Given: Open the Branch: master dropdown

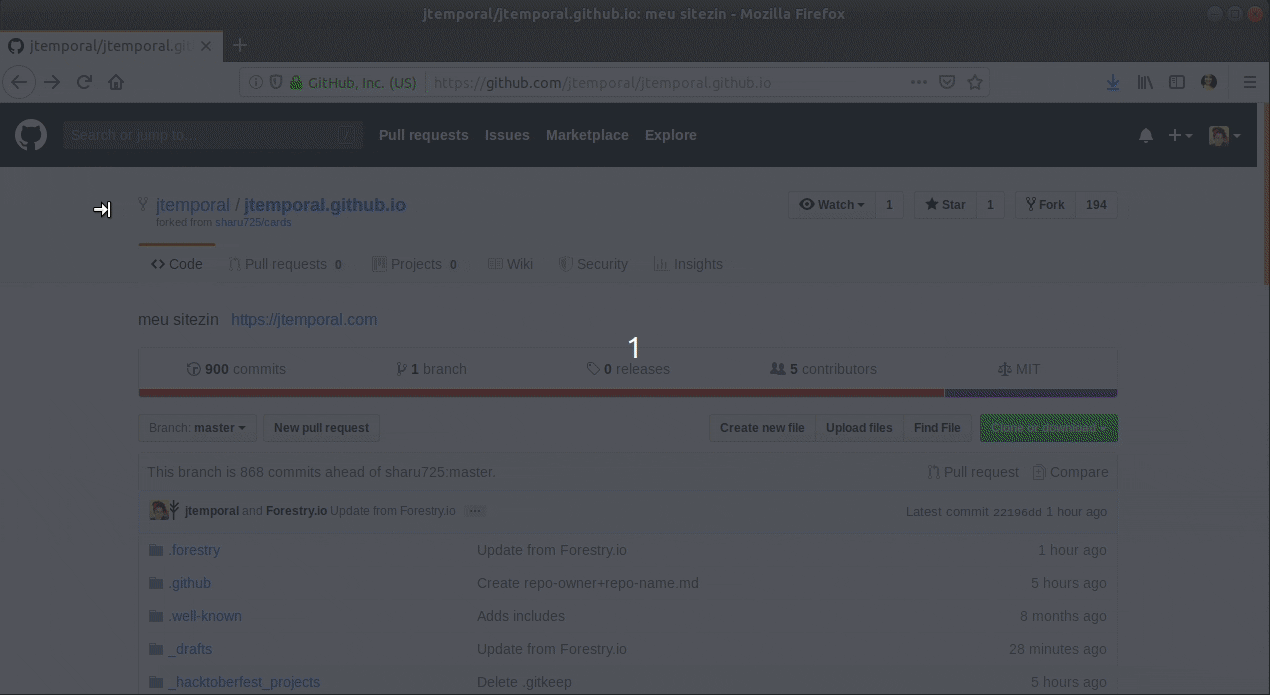Looking at the screenshot, I should click(197, 428).
